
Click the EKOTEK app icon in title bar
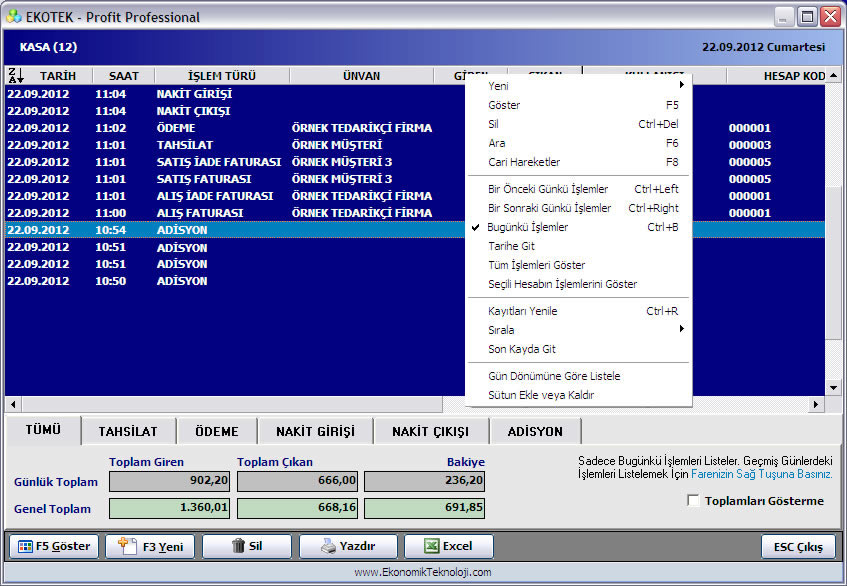(x=14, y=17)
